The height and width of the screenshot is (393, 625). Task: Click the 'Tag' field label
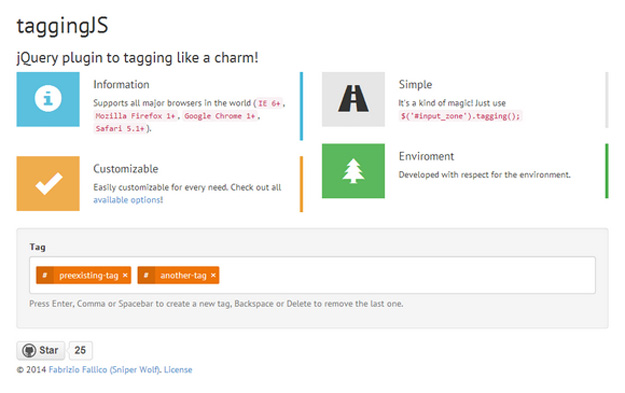pos(37,247)
